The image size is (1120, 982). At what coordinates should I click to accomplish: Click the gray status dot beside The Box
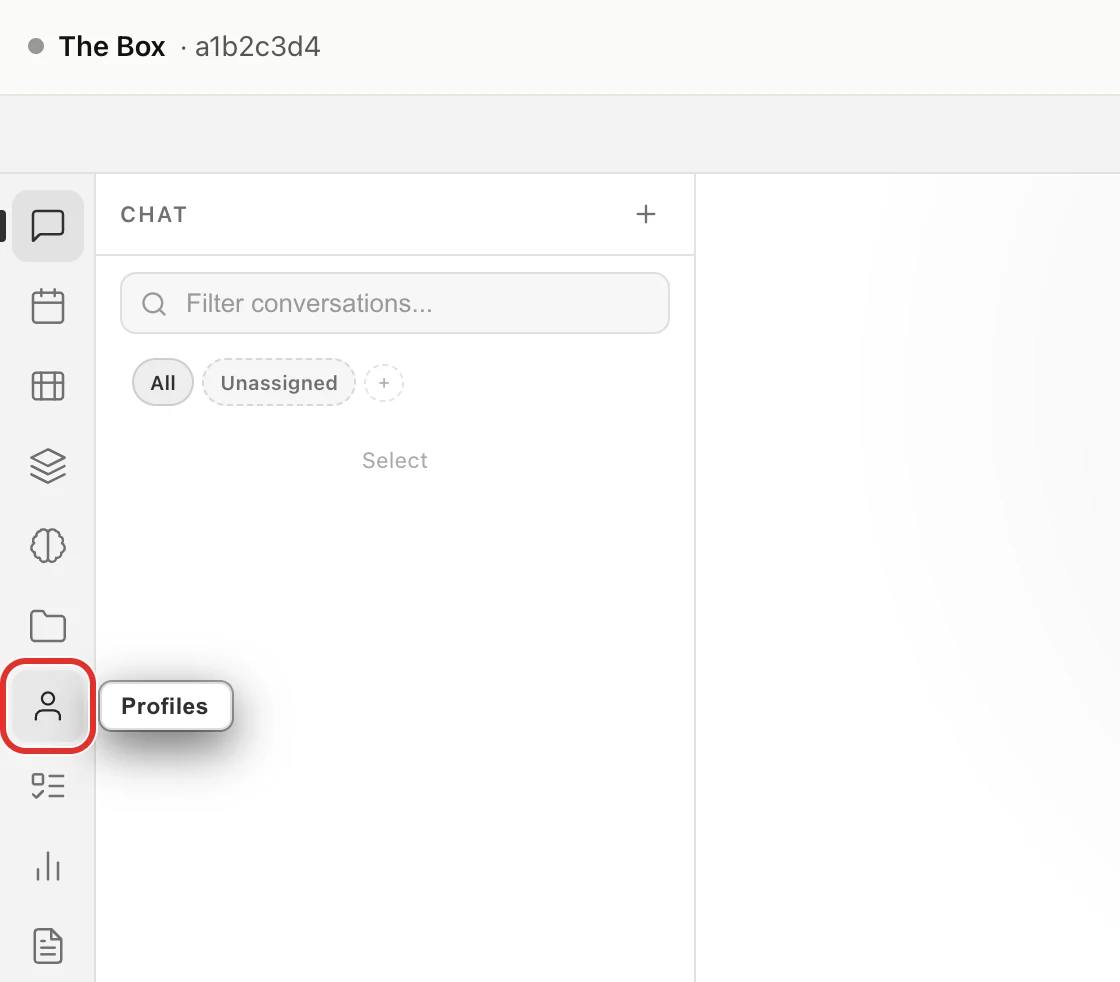point(36,46)
